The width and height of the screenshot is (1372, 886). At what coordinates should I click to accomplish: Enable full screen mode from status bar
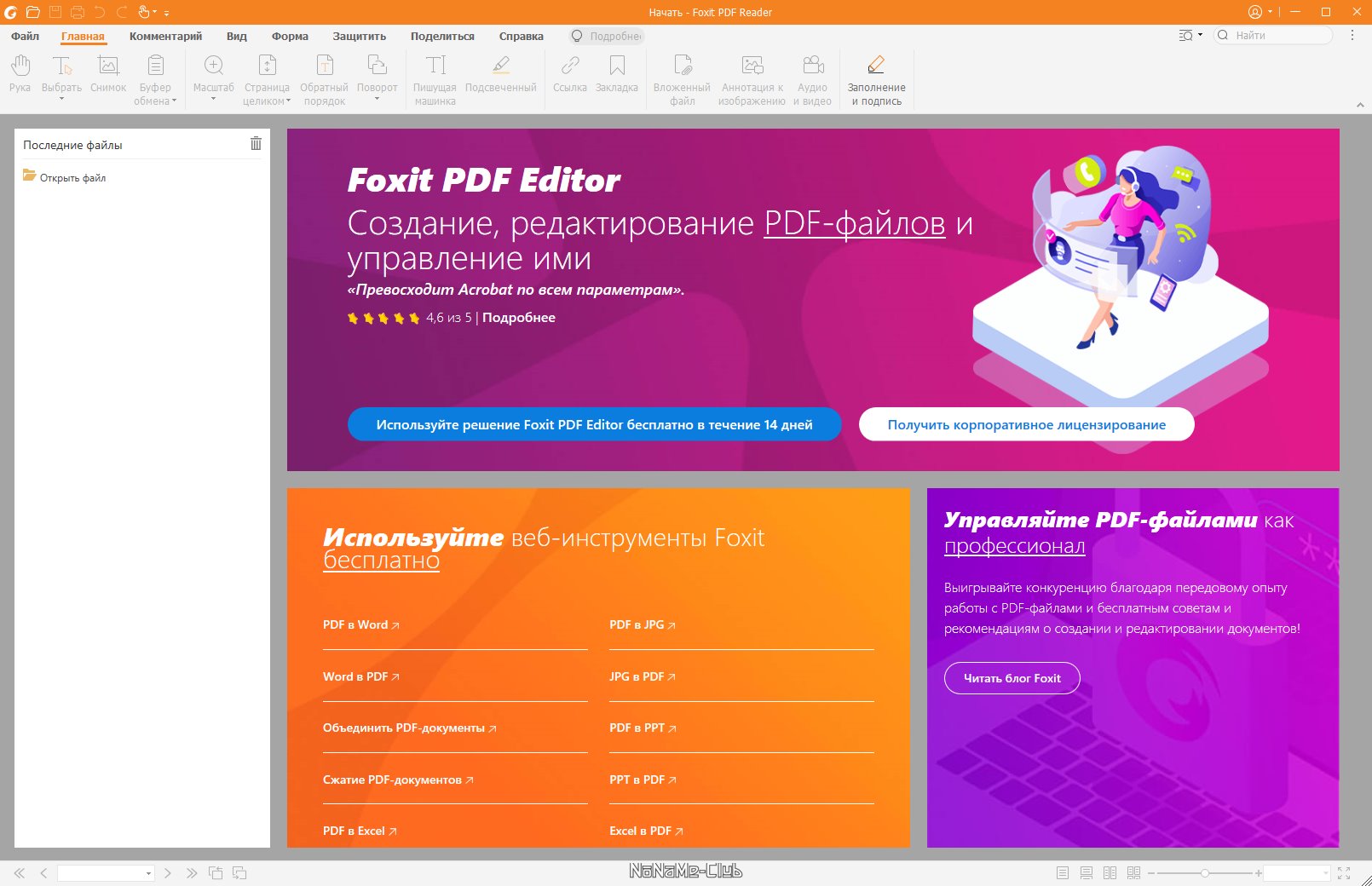point(1344,873)
